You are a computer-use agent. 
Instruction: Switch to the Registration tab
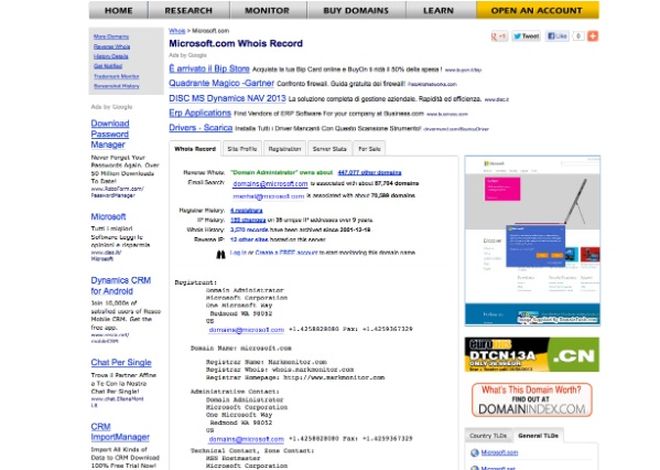285,149
